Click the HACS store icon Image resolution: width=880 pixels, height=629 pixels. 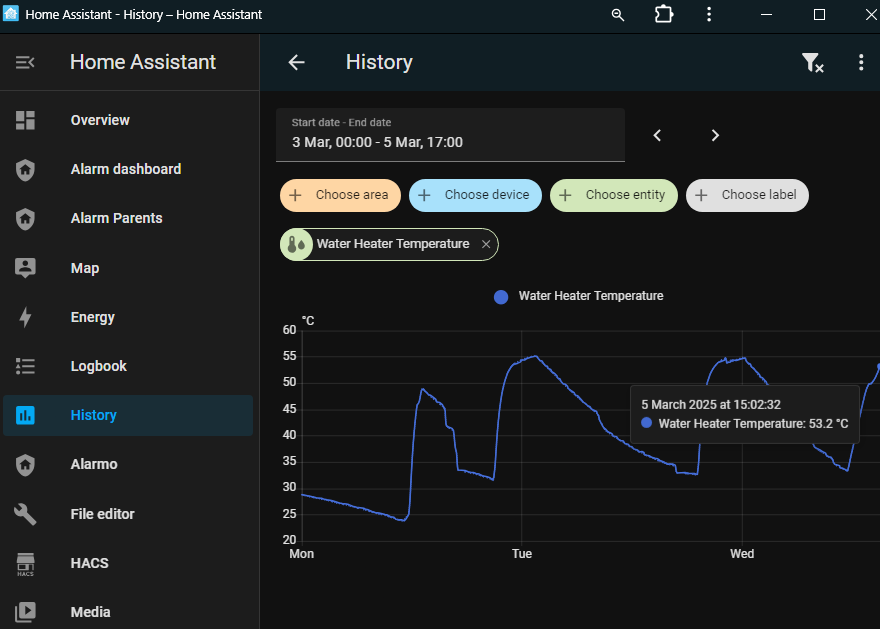point(25,564)
